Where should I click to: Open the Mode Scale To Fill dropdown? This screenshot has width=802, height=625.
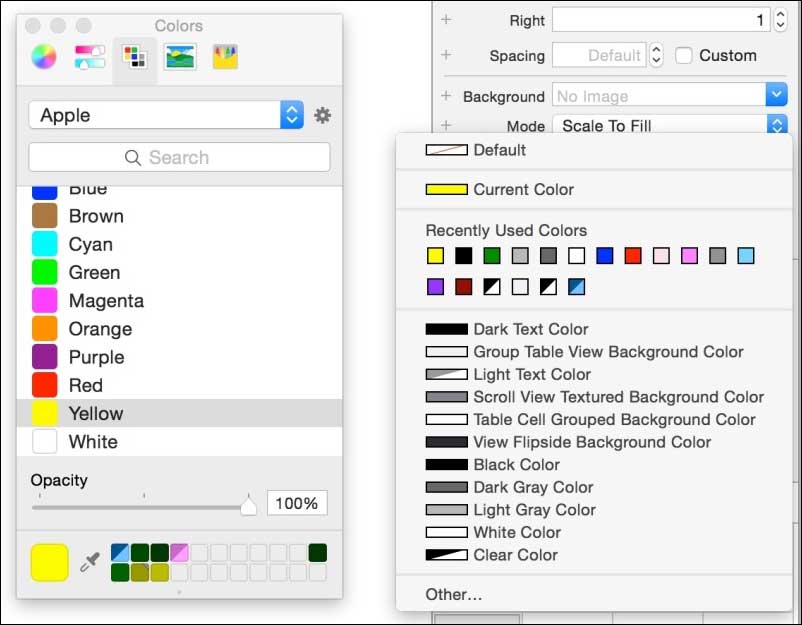click(x=776, y=126)
